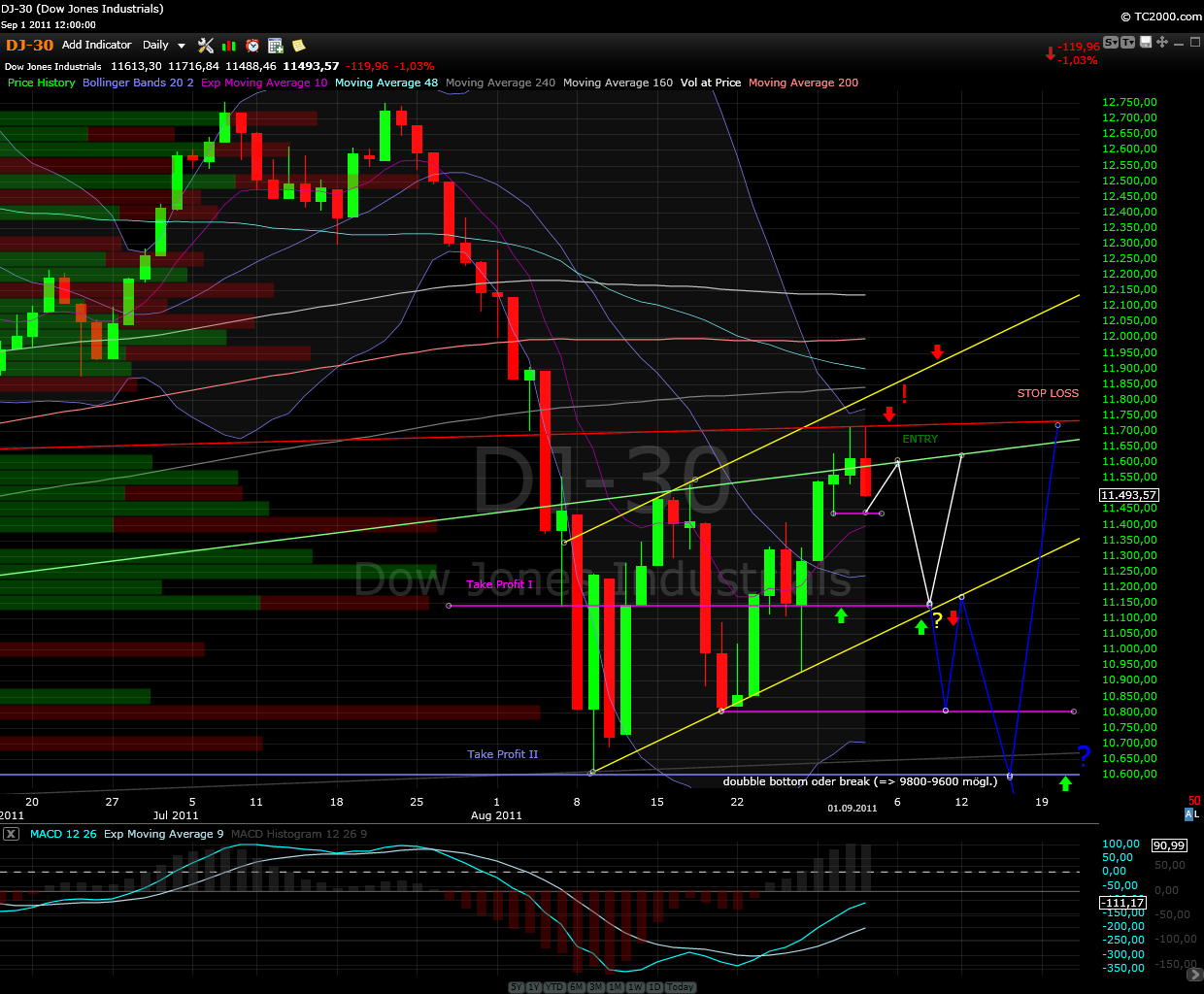
Task: Open the T template dropdown
Action: [x=1128, y=42]
